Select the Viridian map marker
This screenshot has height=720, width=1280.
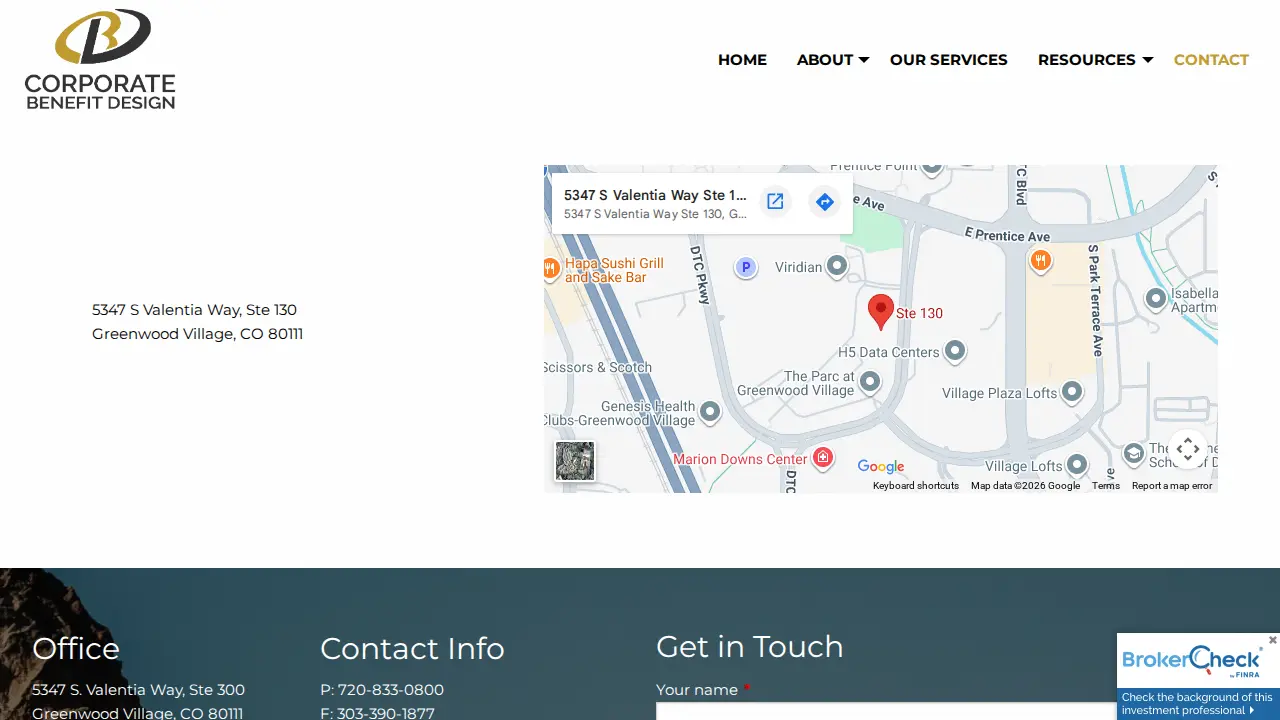tap(837, 266)
